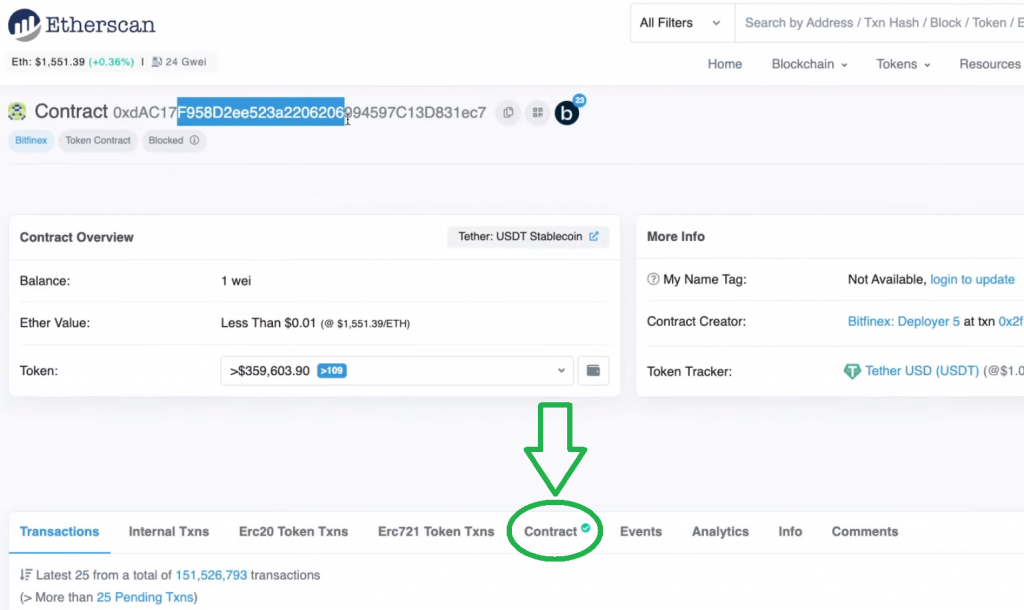Switch to the Events tab
The image size is (1024, 610).
click(641, 532)
